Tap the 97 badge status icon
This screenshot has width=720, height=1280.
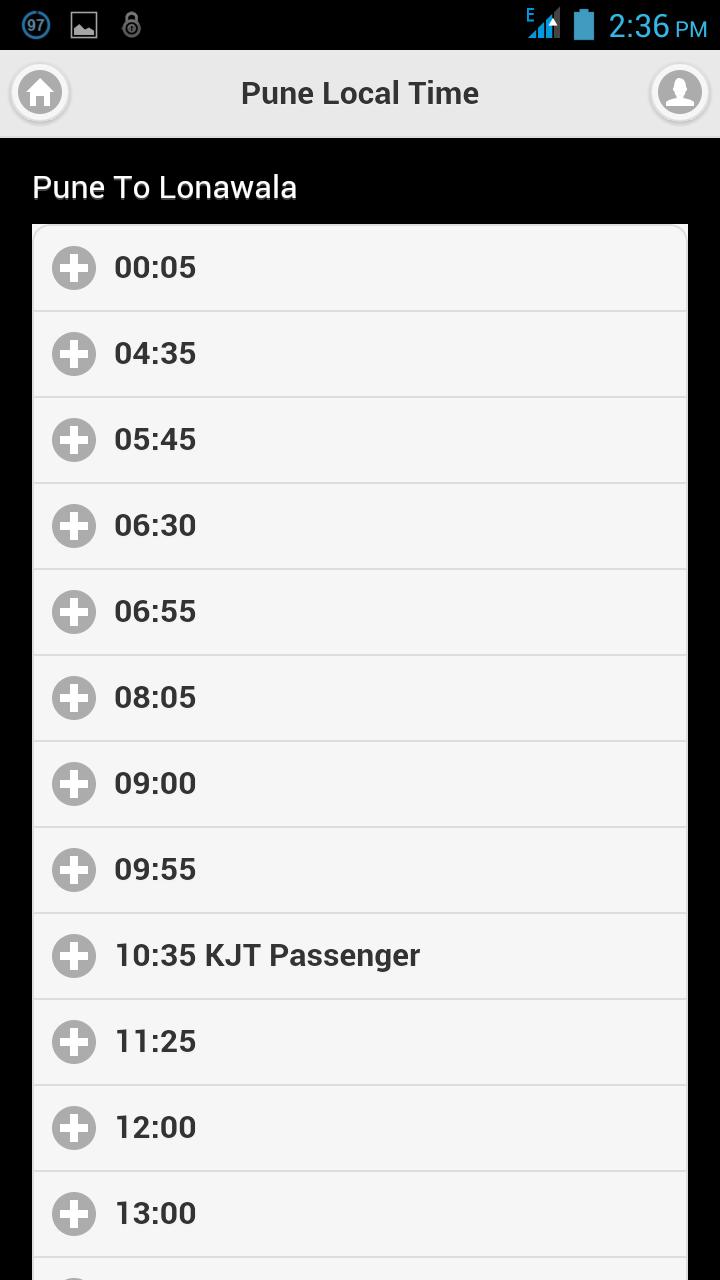pos(36,25)
